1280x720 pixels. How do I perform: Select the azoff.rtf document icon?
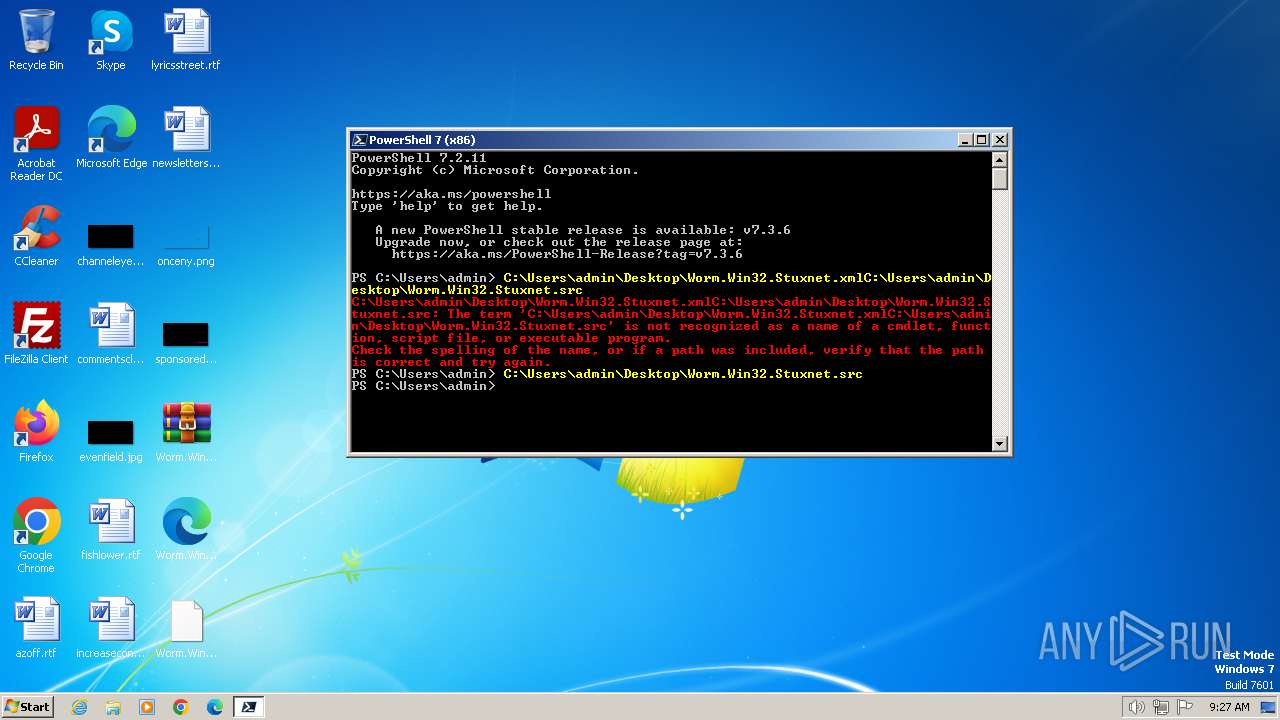[36, 628]
